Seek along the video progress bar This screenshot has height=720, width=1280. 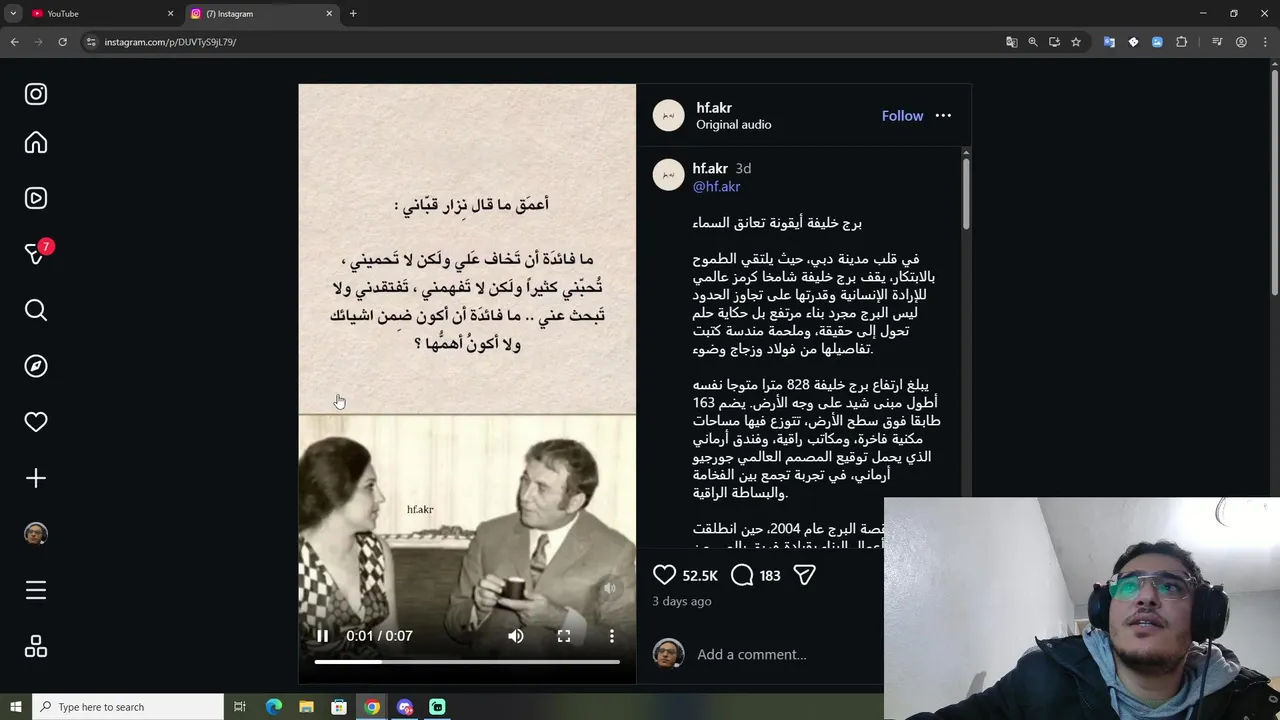467,662
